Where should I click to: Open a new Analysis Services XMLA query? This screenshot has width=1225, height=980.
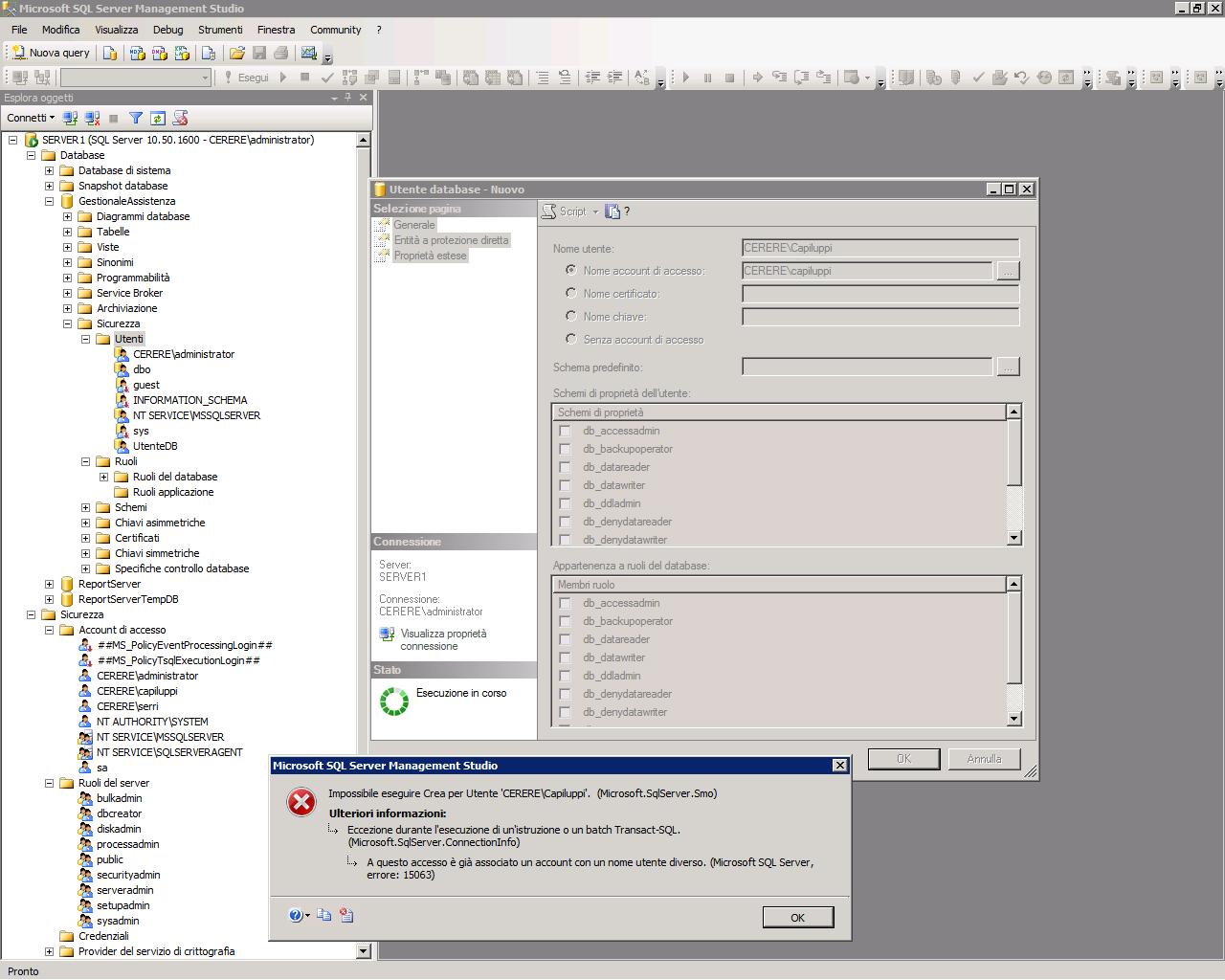click(181, 53)
